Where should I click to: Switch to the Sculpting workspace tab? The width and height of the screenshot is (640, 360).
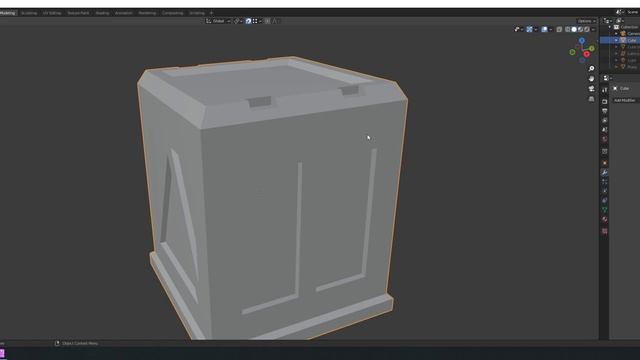pyautogui.click(x=29, y=13)
